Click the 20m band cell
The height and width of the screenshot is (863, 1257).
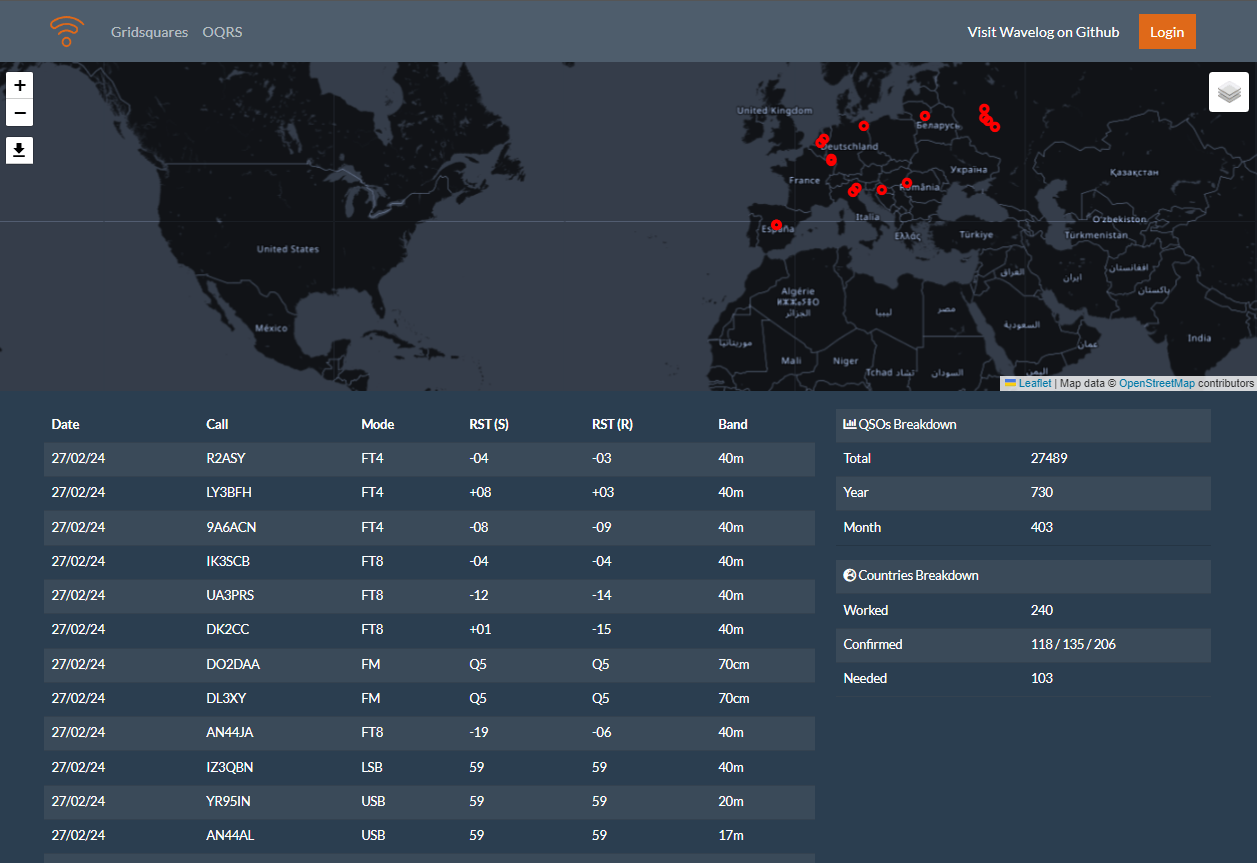[x=731, y=801]
